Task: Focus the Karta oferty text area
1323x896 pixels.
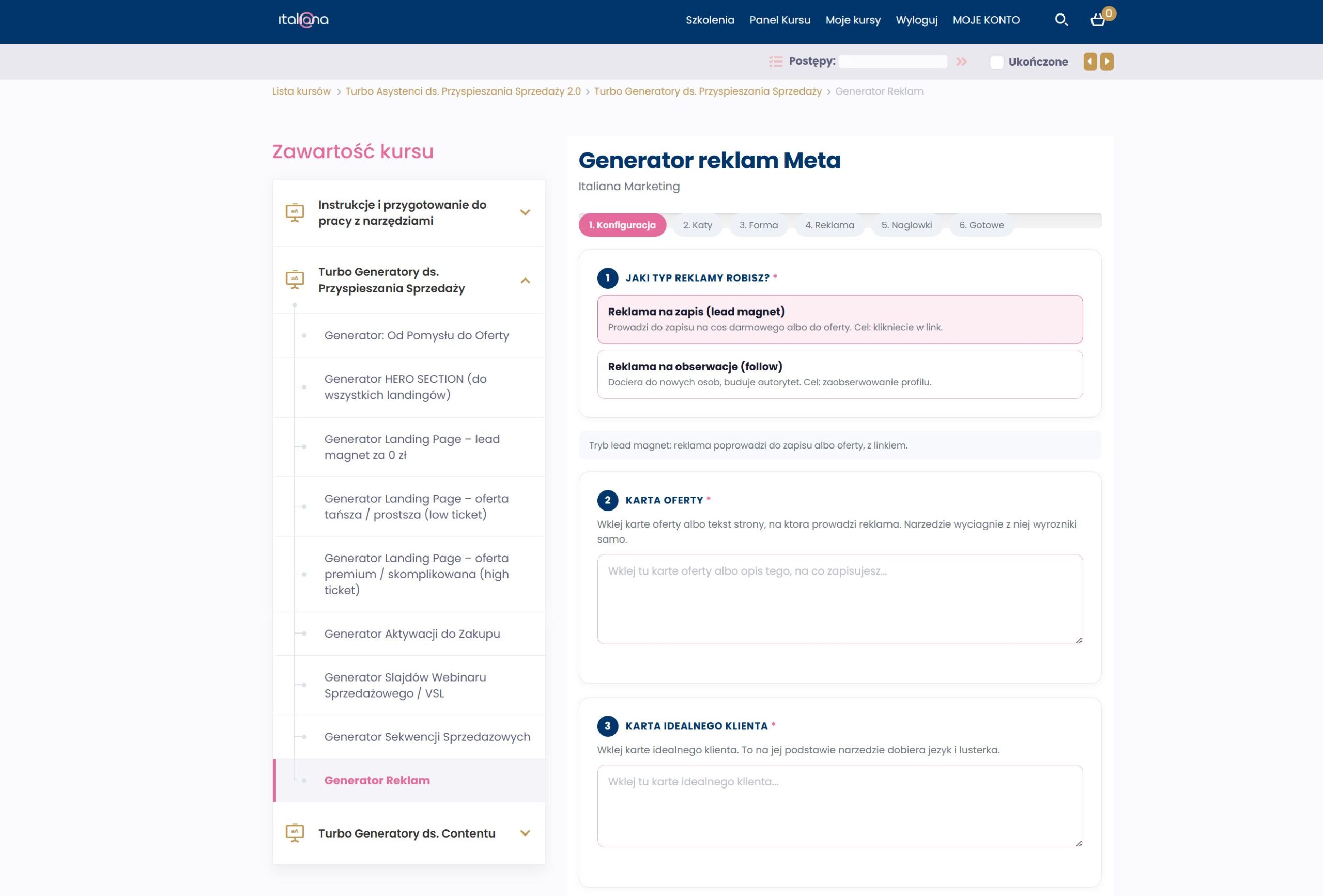Action: click(840, 599)
